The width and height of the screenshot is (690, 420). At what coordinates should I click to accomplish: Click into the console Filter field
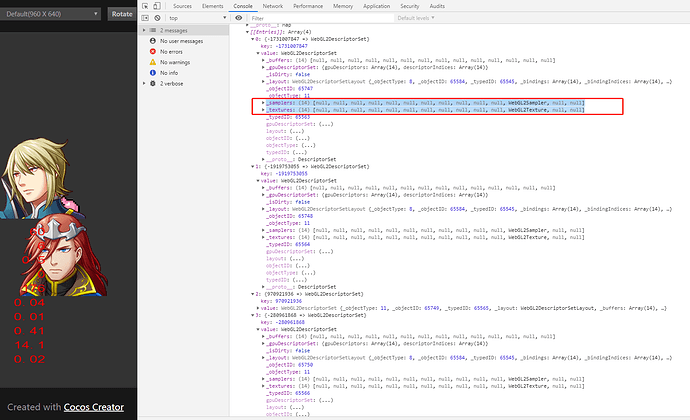321,18
